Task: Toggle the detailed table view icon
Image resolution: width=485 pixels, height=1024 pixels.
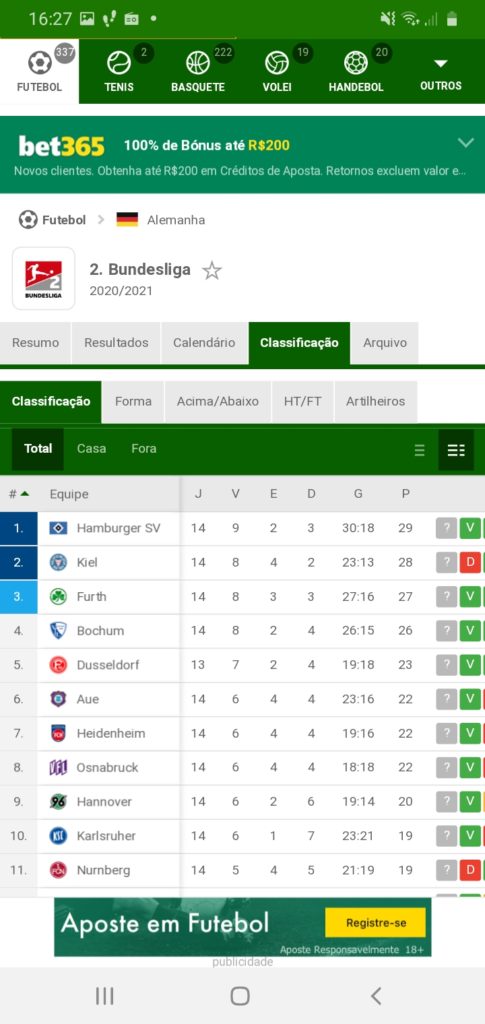Action: click(456, 450)
